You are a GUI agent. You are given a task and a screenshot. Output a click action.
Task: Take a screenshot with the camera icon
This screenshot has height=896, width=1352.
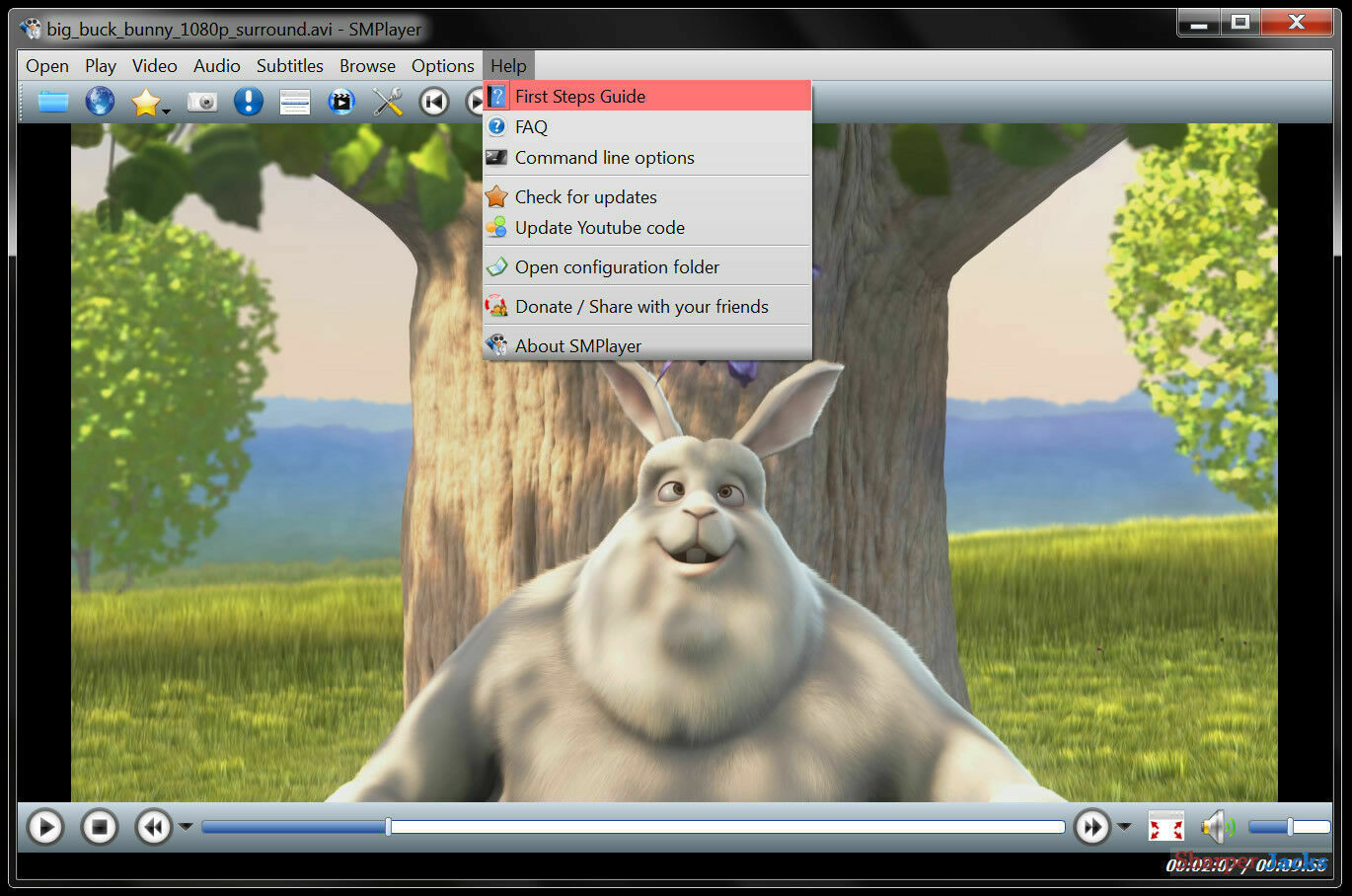202,102
